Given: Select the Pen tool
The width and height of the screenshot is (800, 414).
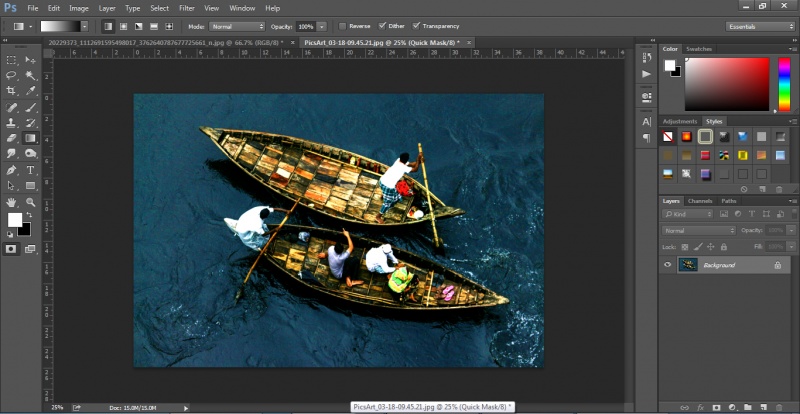Looking at the screenshot, I should click(12, 170).
